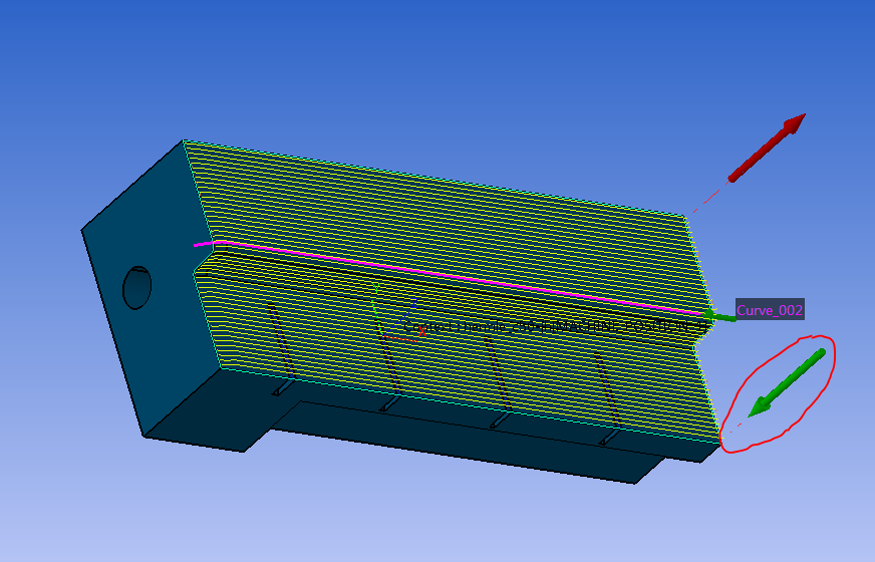Click the circular hole on the end face
This screenshot has width=875, height=562.
click(x=136, y=287)
